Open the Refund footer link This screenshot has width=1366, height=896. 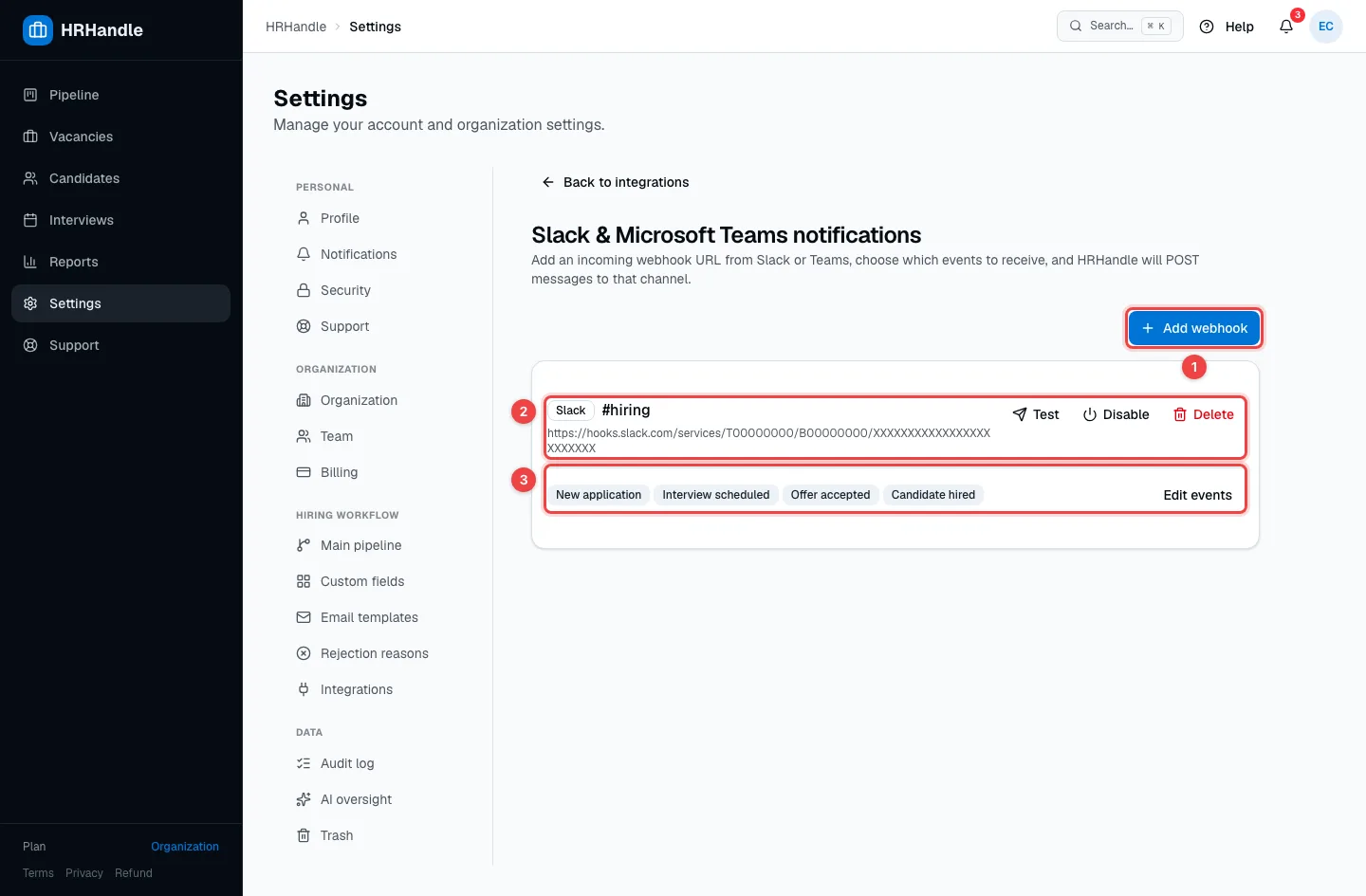point(134,873)
